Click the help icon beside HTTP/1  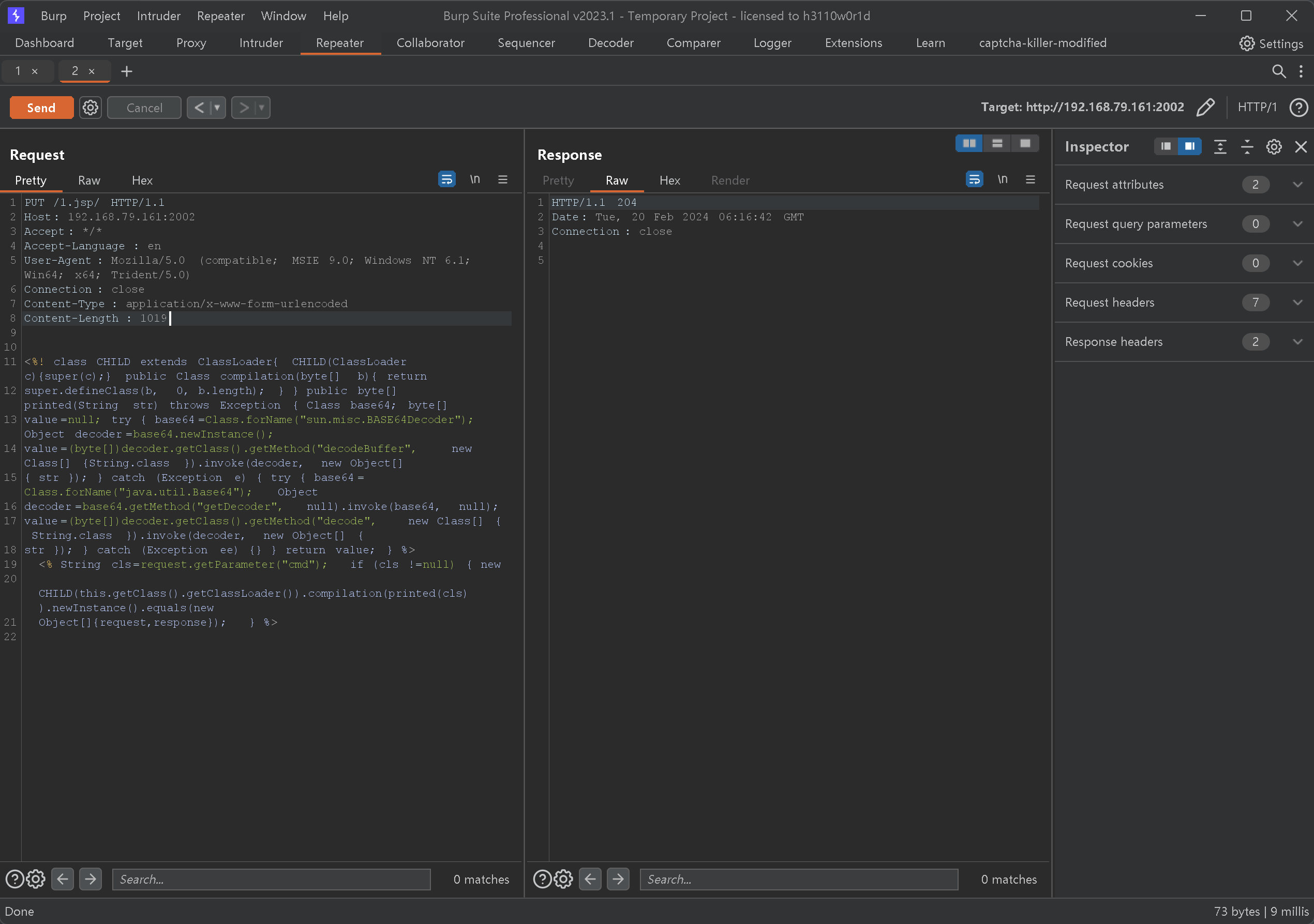[x=1298, y=108]
